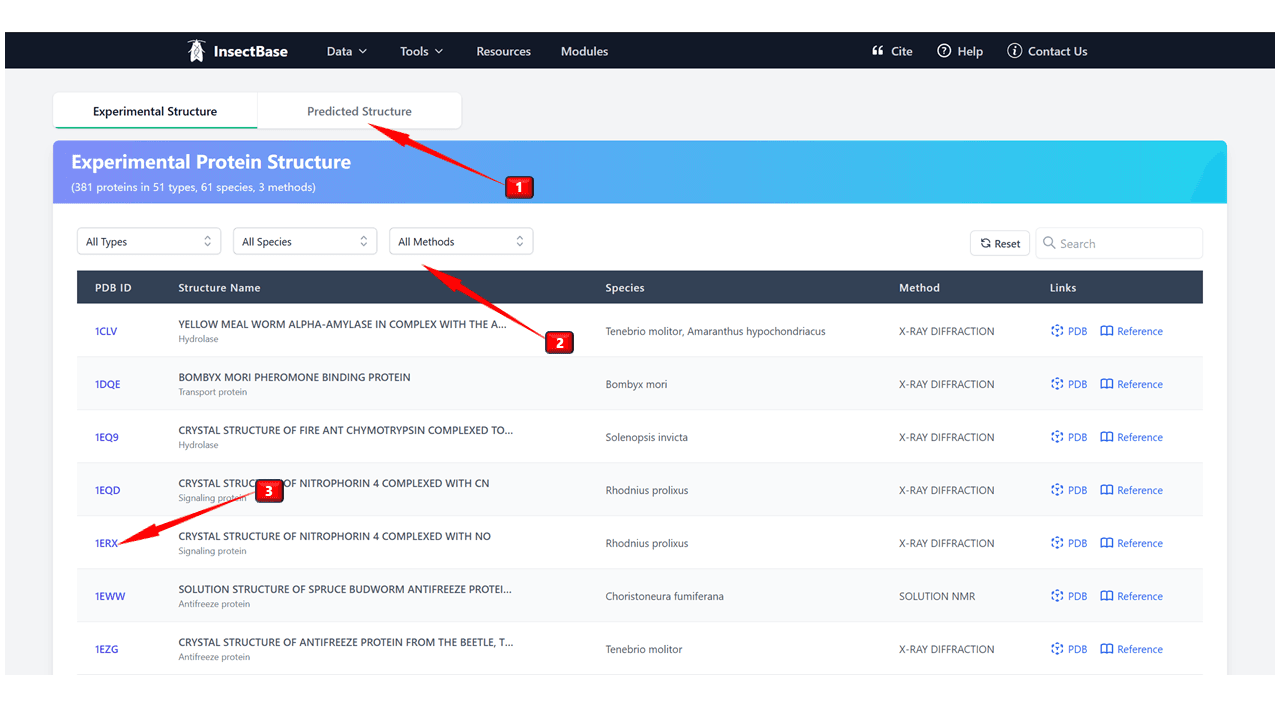Click the Cite quotation mark icon

(878, 51)
